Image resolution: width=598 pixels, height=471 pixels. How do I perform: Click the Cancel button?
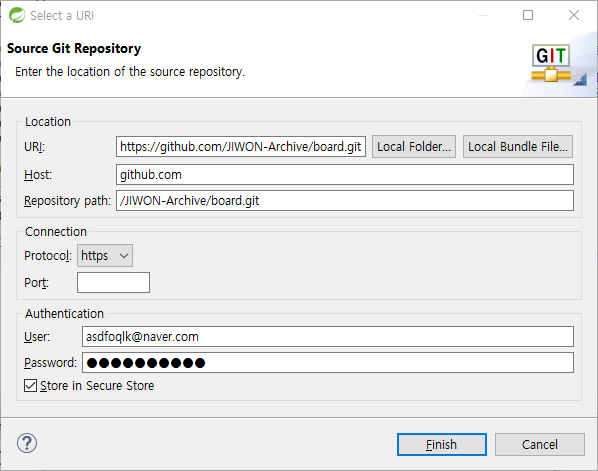540,444
